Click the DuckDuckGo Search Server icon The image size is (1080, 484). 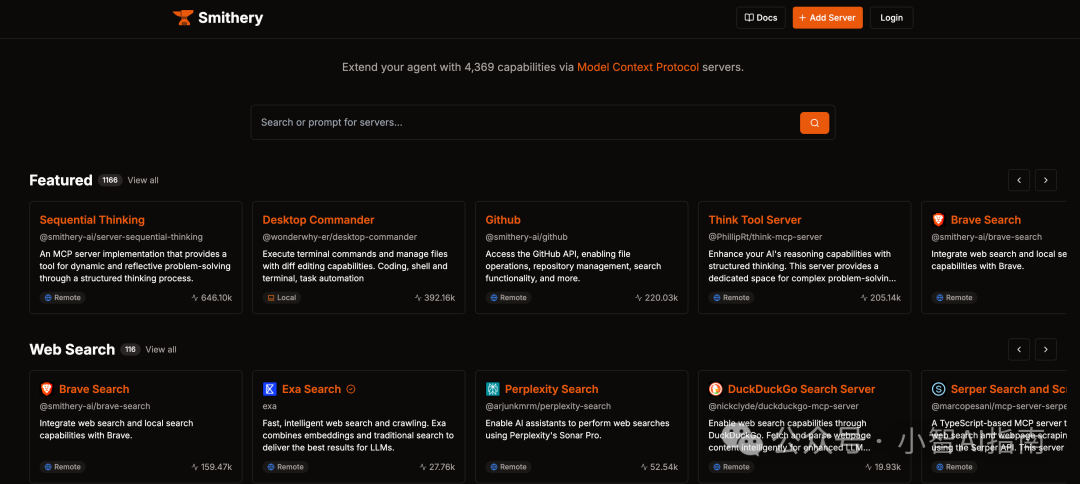click(716, 389)
